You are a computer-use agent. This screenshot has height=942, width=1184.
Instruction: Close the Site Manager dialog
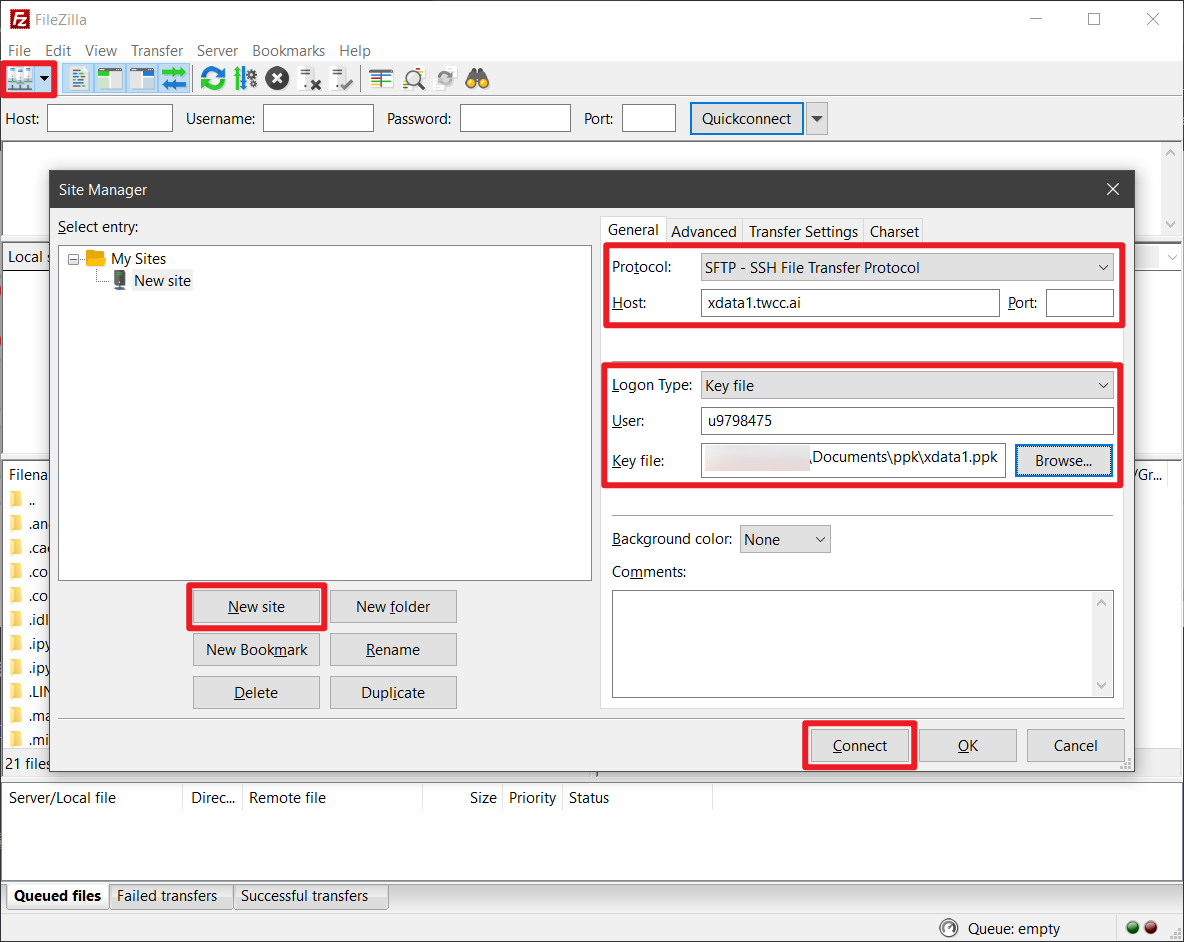(x=1113, y=189)
